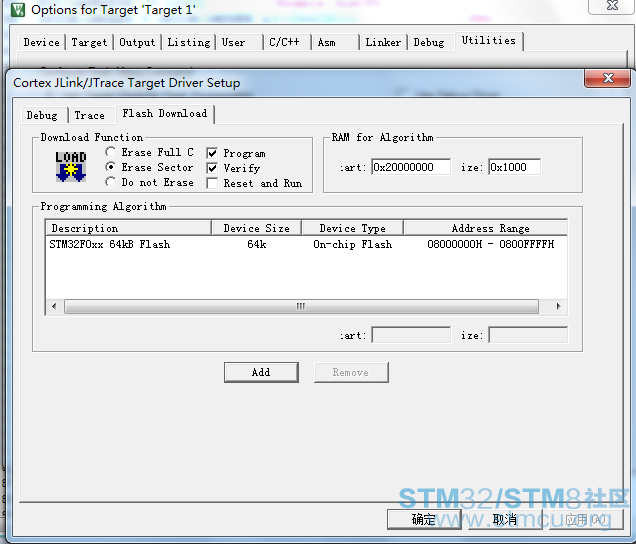The height and width of the screenshot is (544, 636).
Task: Switch to the Trace tab
Action: [90, 115]
